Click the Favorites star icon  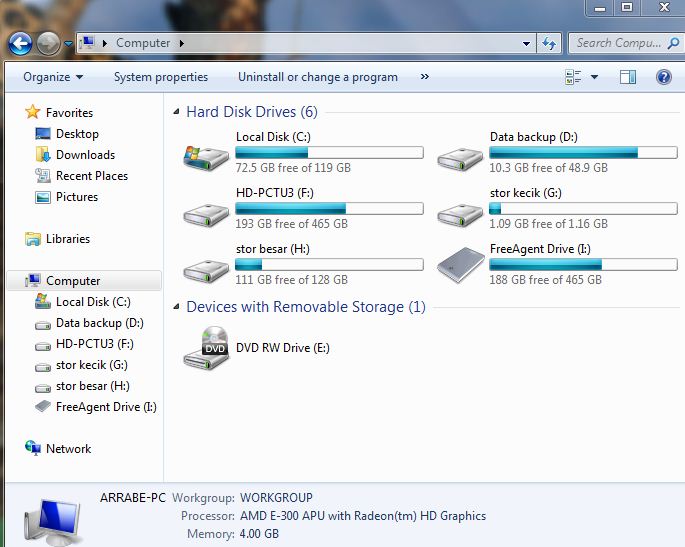(x=32, y=112)
